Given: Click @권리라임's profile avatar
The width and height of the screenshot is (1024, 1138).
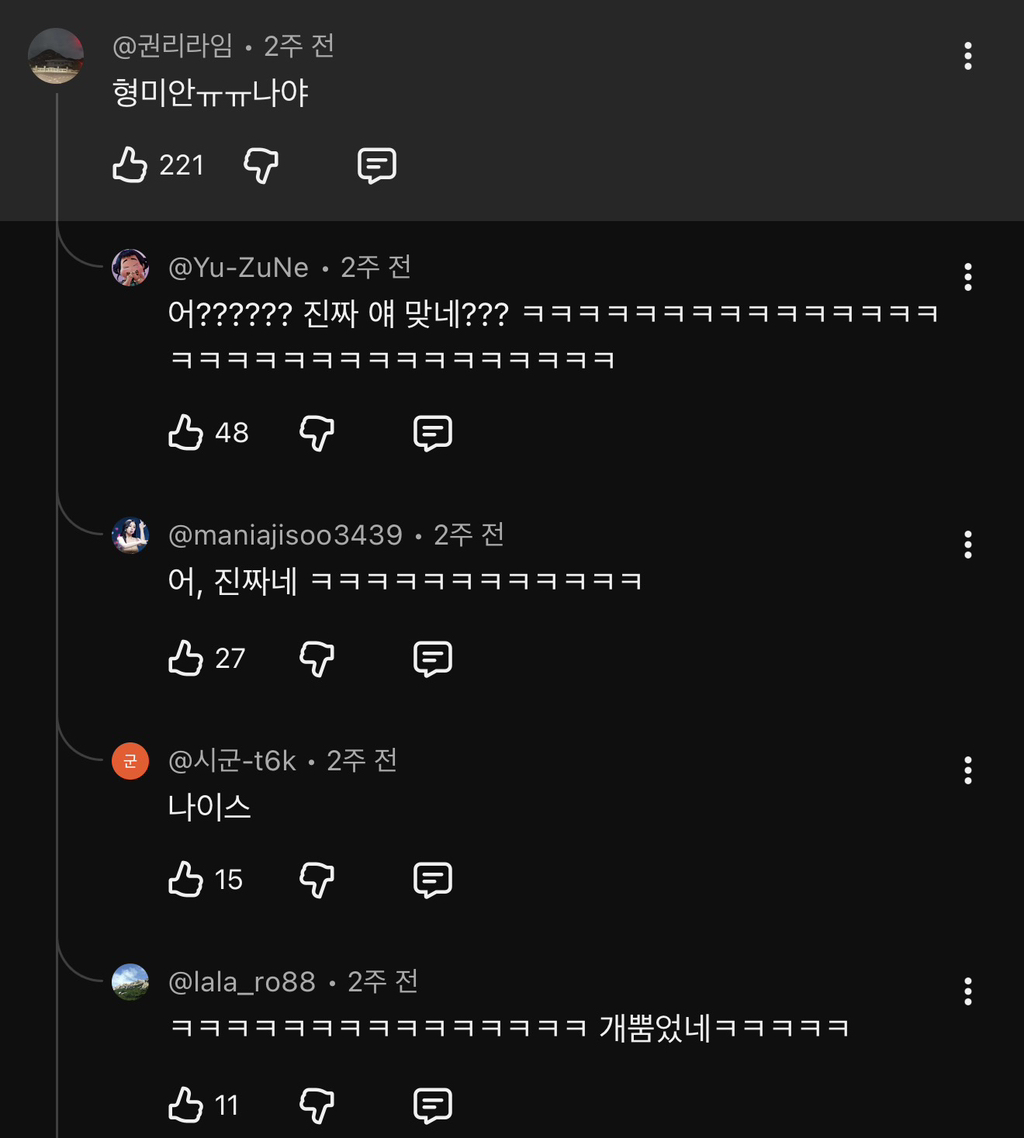Looking at the screenshot, I should 55,56.
